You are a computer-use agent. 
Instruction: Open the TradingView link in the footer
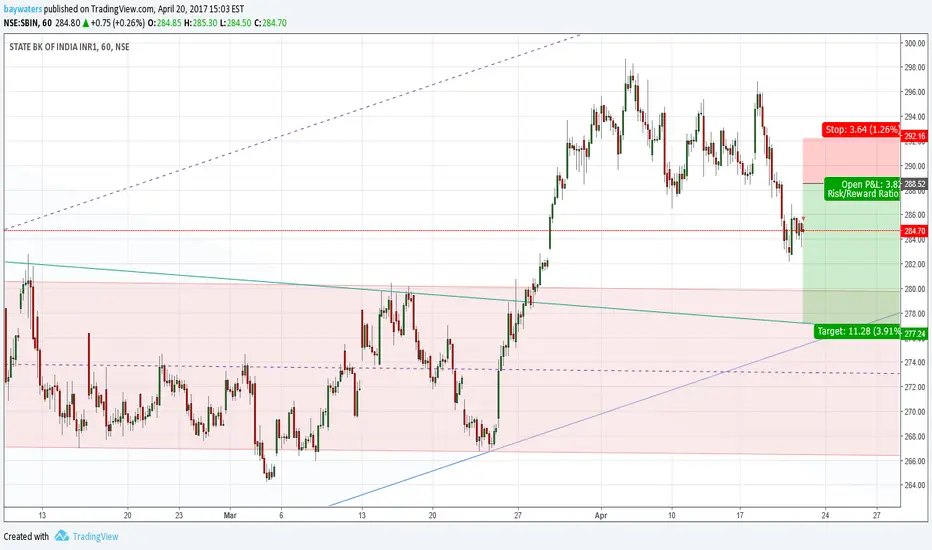(x=95, y=536)
